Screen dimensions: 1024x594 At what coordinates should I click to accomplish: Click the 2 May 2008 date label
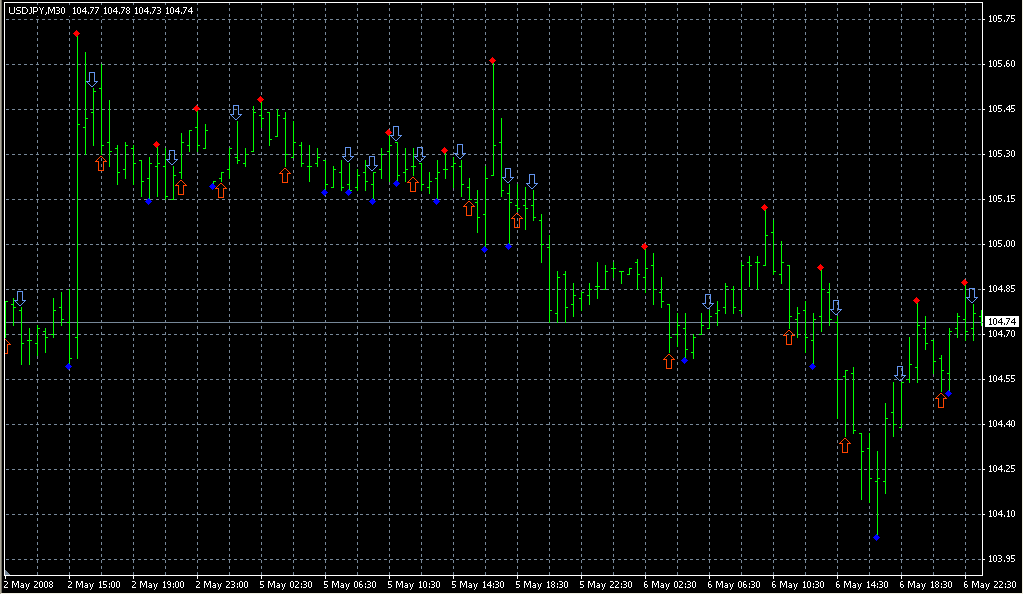30,584
